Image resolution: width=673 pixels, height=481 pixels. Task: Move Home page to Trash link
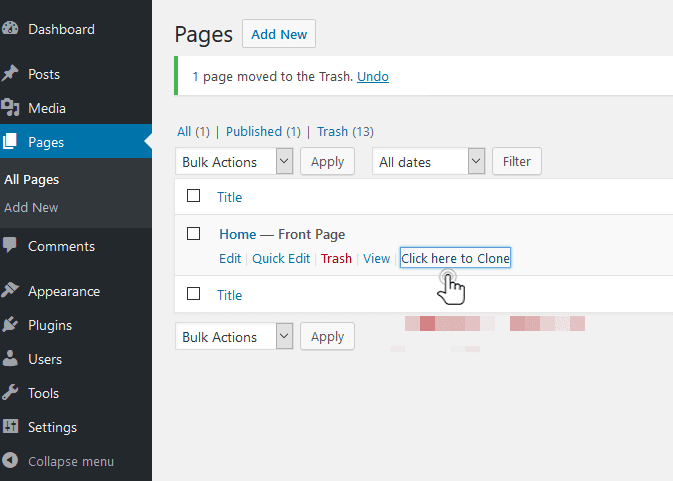tap(336, 258)
